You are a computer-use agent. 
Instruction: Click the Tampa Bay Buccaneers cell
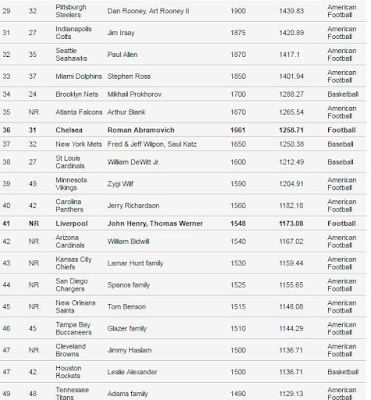tap(73, 328)
